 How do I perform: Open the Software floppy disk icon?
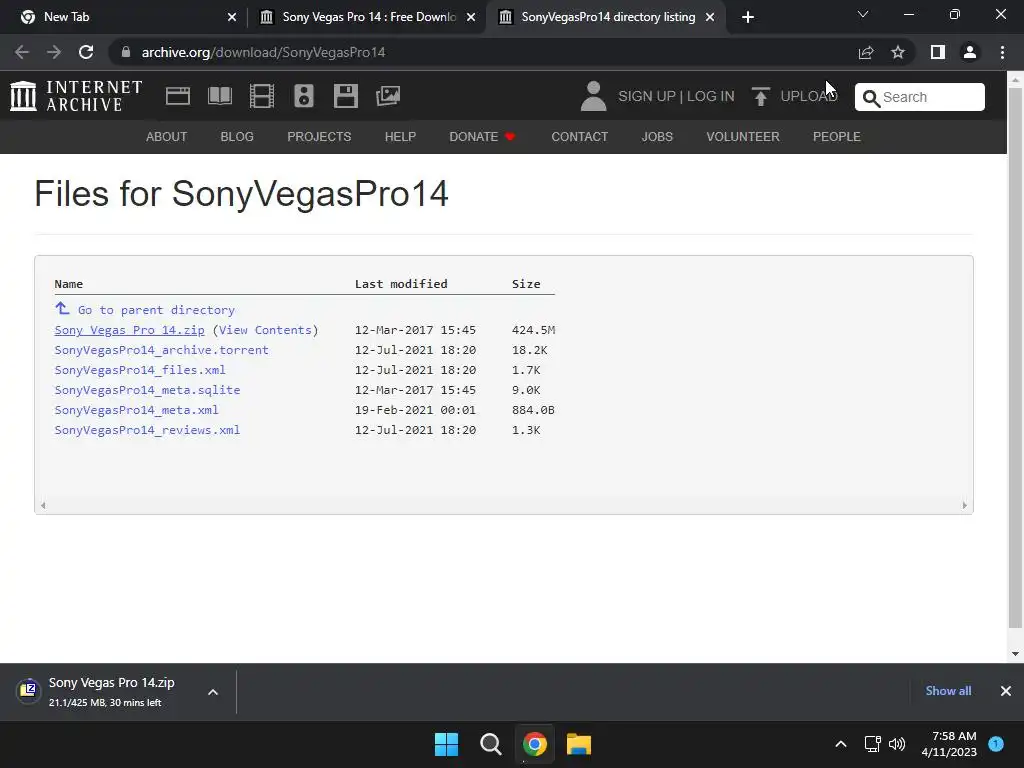coord(345,96)
